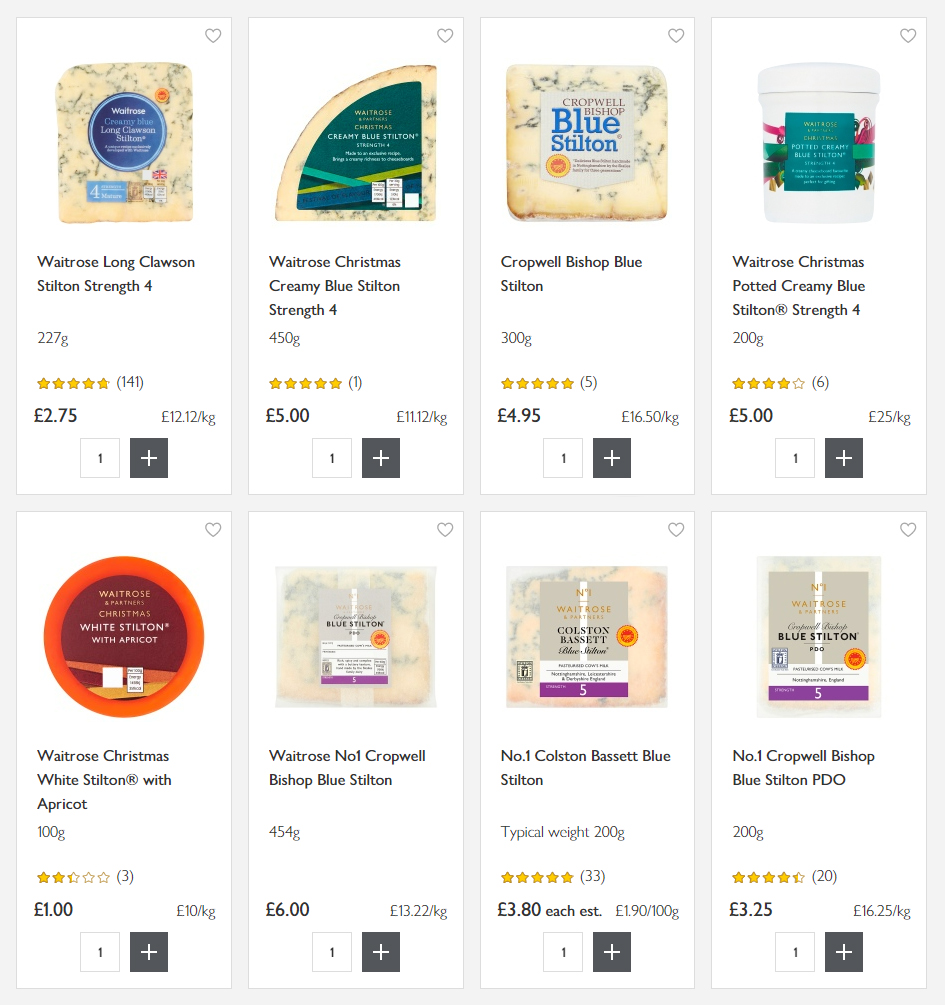Open Waitrose Christmas Creamy Blue Stilton Strength 4 link

click(335, 286)
